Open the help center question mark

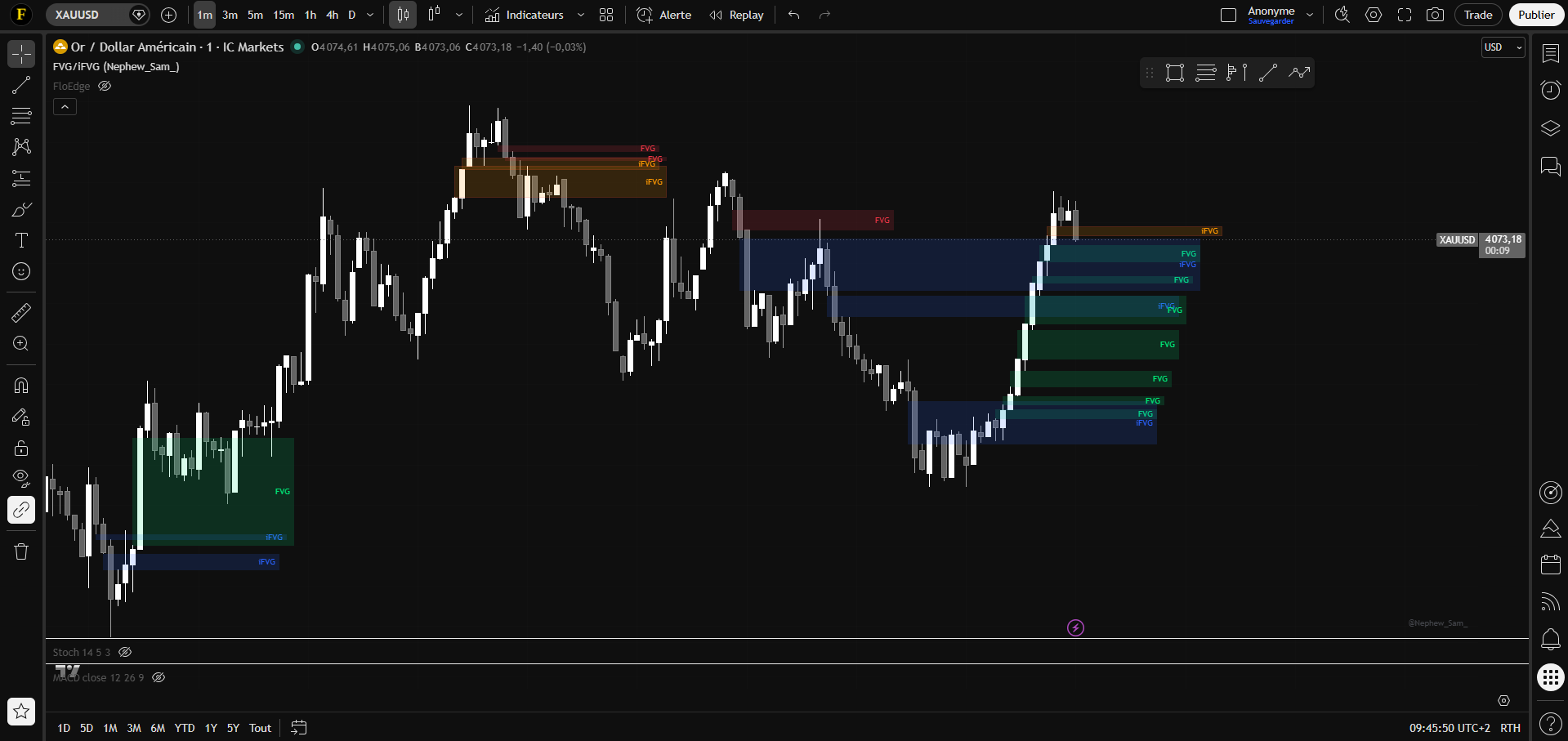[1550, 723]
